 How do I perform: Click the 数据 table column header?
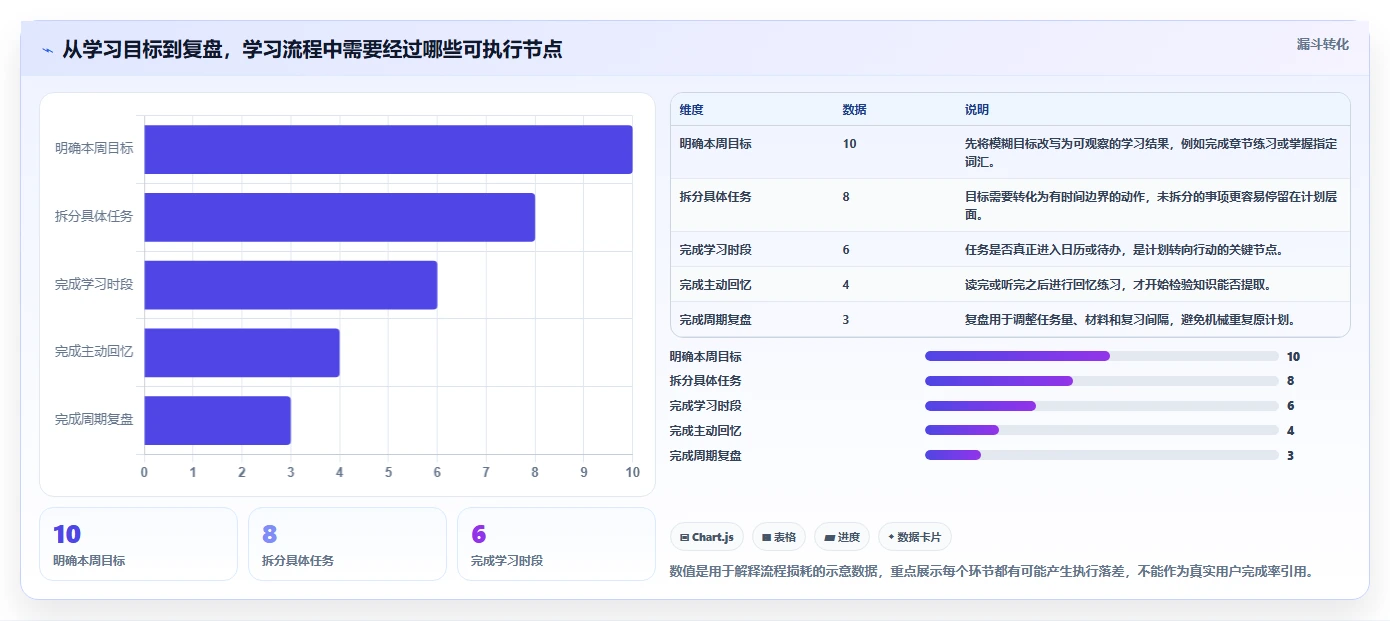(x=854, y=110)
